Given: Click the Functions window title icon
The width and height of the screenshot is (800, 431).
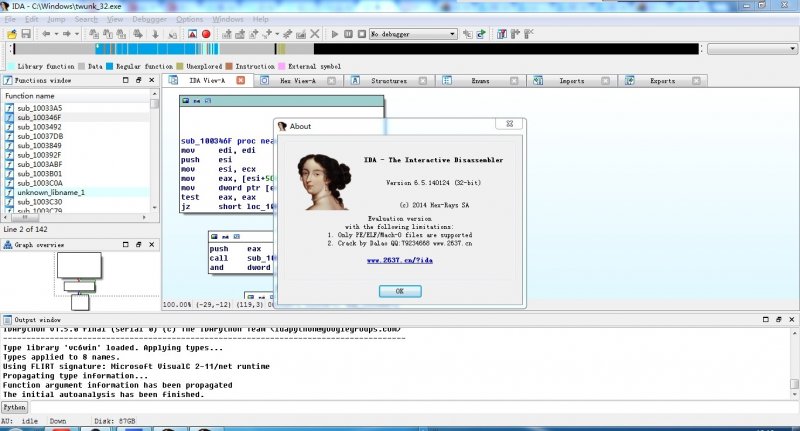Looking at the screenshot, I should [8, 80].
